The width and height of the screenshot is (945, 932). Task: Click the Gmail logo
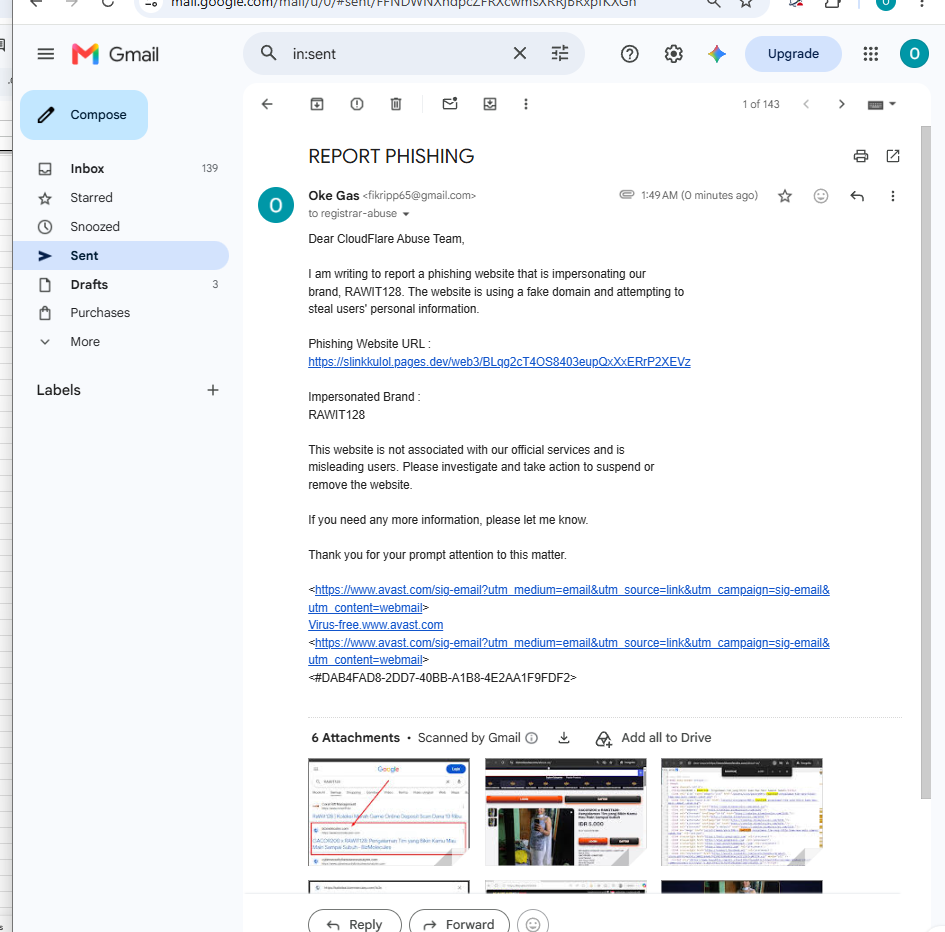click(115, 54)
